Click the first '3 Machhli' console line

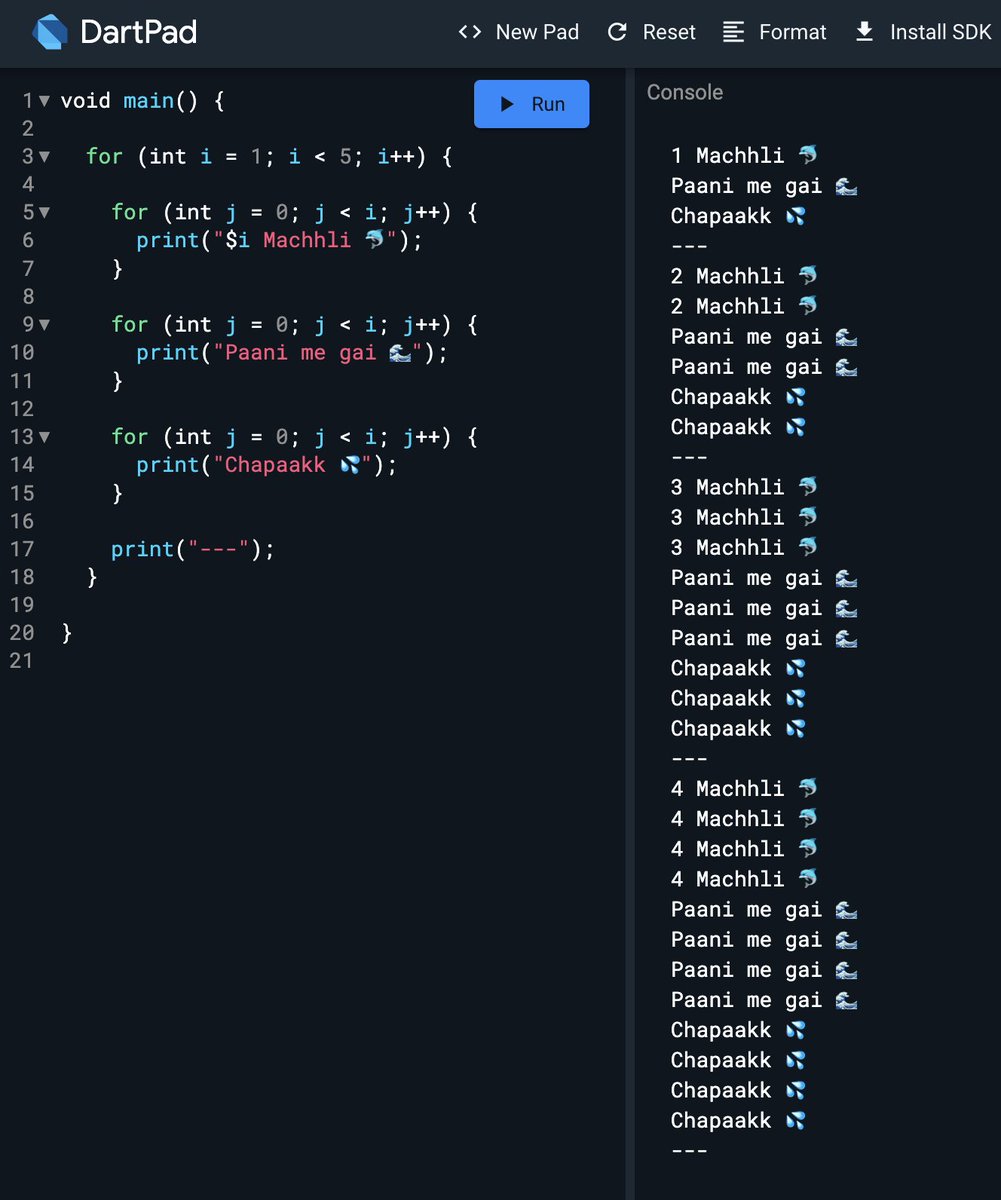pos(744,487)
